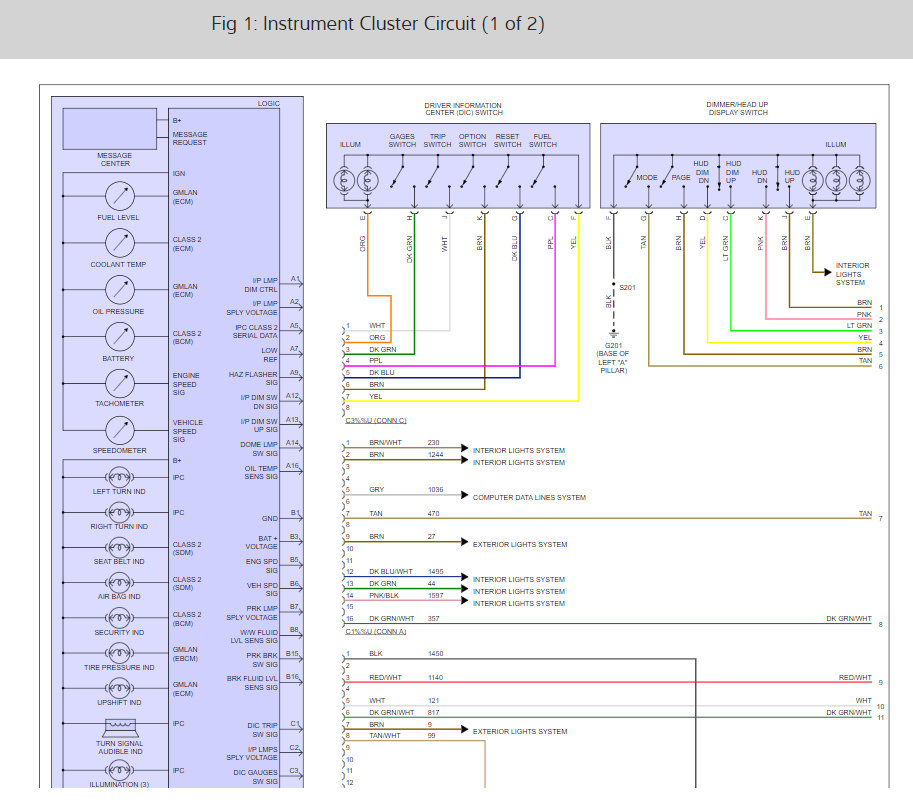Click the Mode switch in the Dimmer/HUD panel
Screen dimensions: 913x805
pyautogui.click(x=628, y=180)
